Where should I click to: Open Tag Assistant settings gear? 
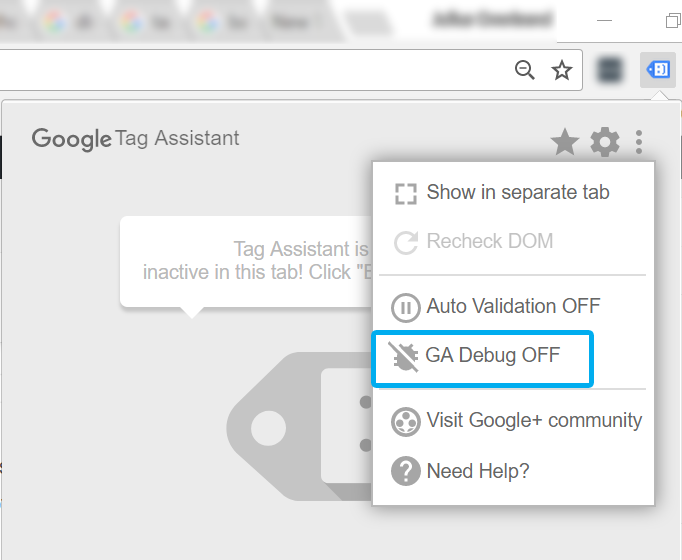pos(605,142)
